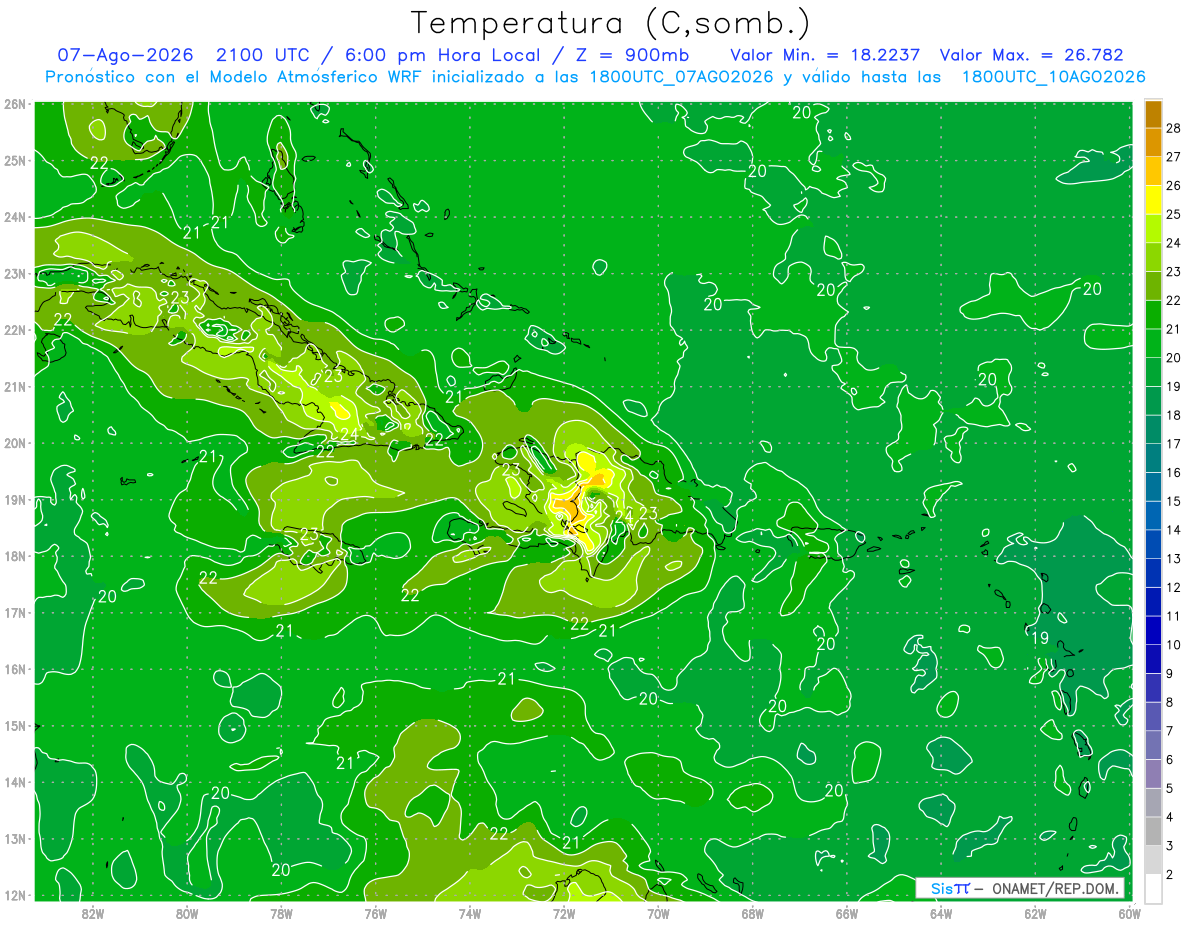Click the "2100 UTC" time text

pyautogui.click(x=263, y=55)
